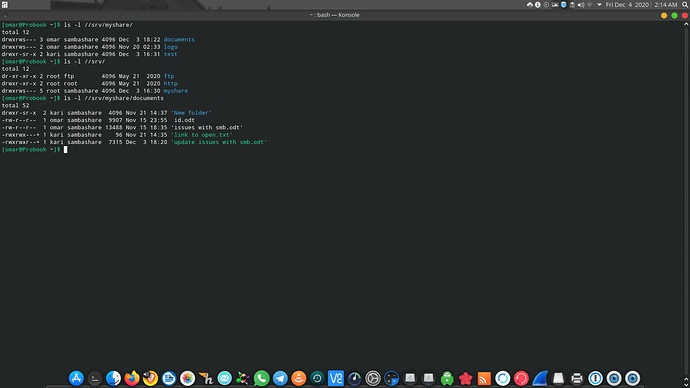
Task: Click the terminal cursor at last prompt
Action: coord(66,150)
